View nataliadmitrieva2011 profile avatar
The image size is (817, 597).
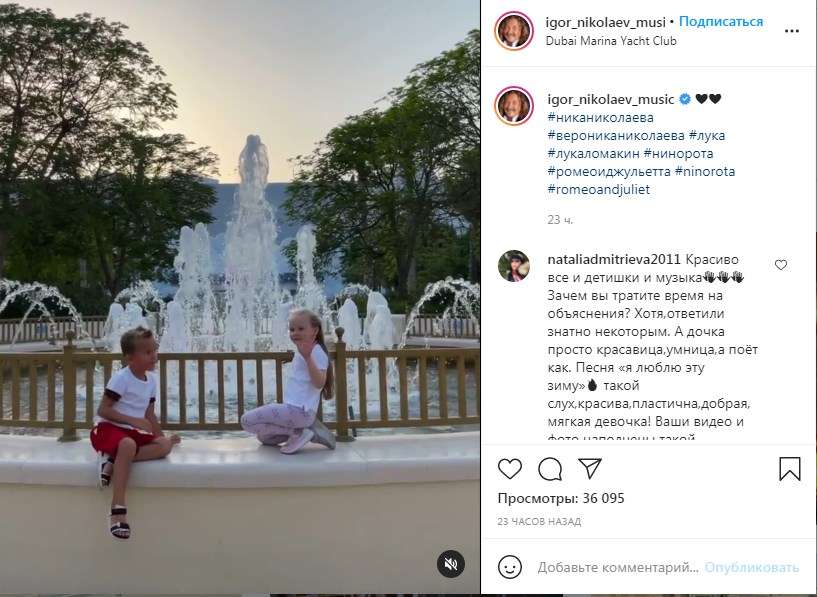click(514, 266)
